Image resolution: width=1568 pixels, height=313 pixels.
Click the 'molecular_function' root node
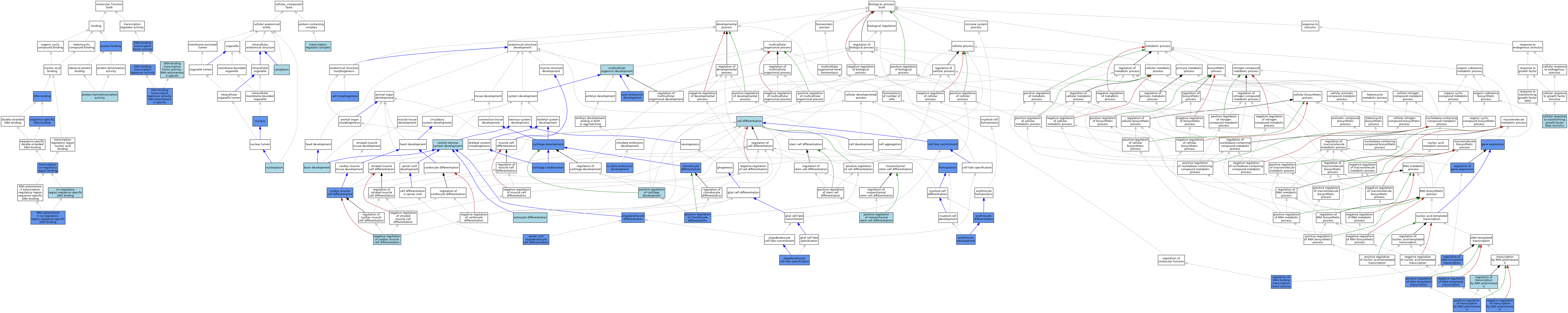[x=109, y=6]
